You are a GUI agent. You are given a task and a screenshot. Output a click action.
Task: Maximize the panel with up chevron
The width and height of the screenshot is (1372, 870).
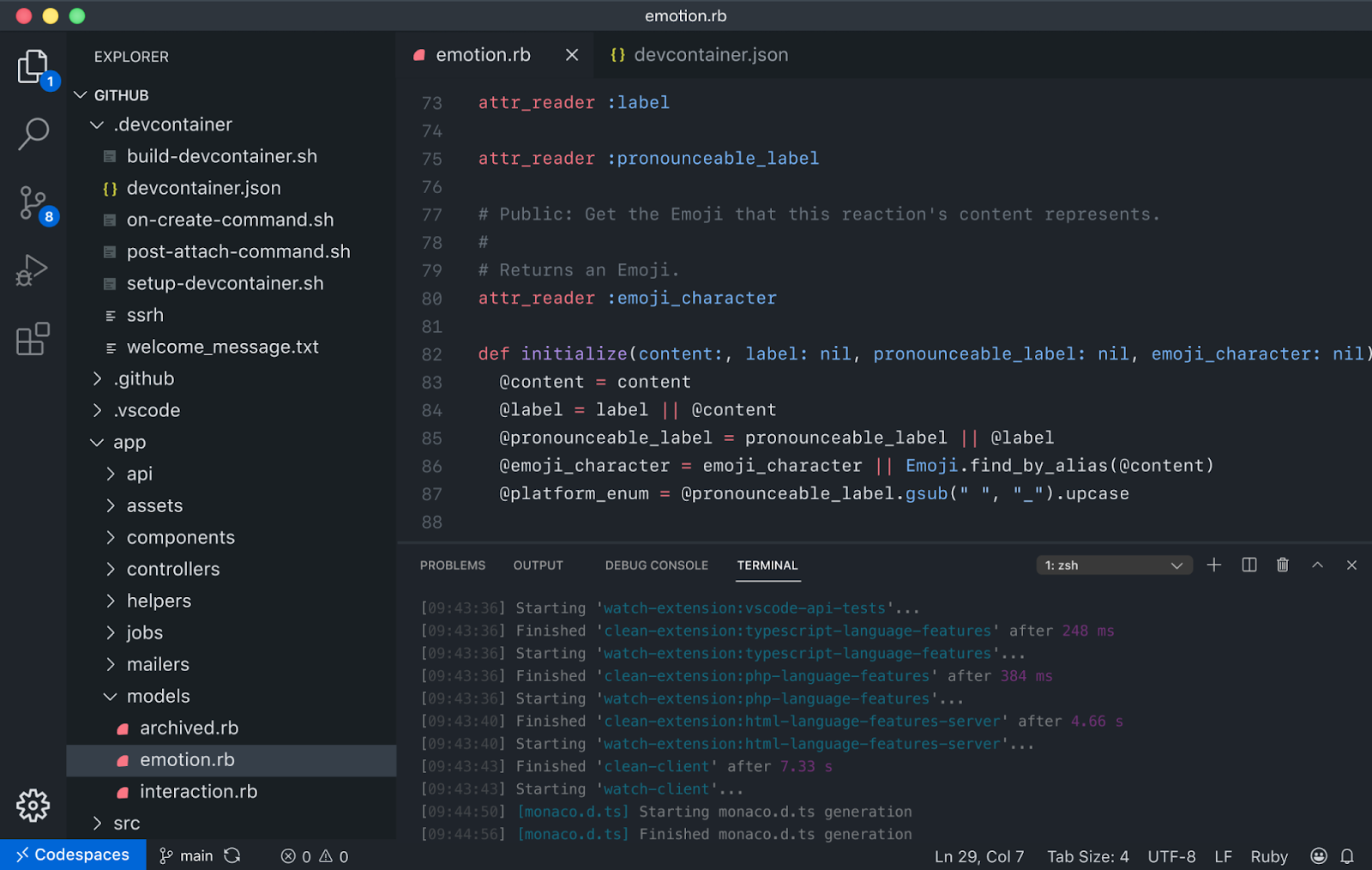click(1318, 565)
